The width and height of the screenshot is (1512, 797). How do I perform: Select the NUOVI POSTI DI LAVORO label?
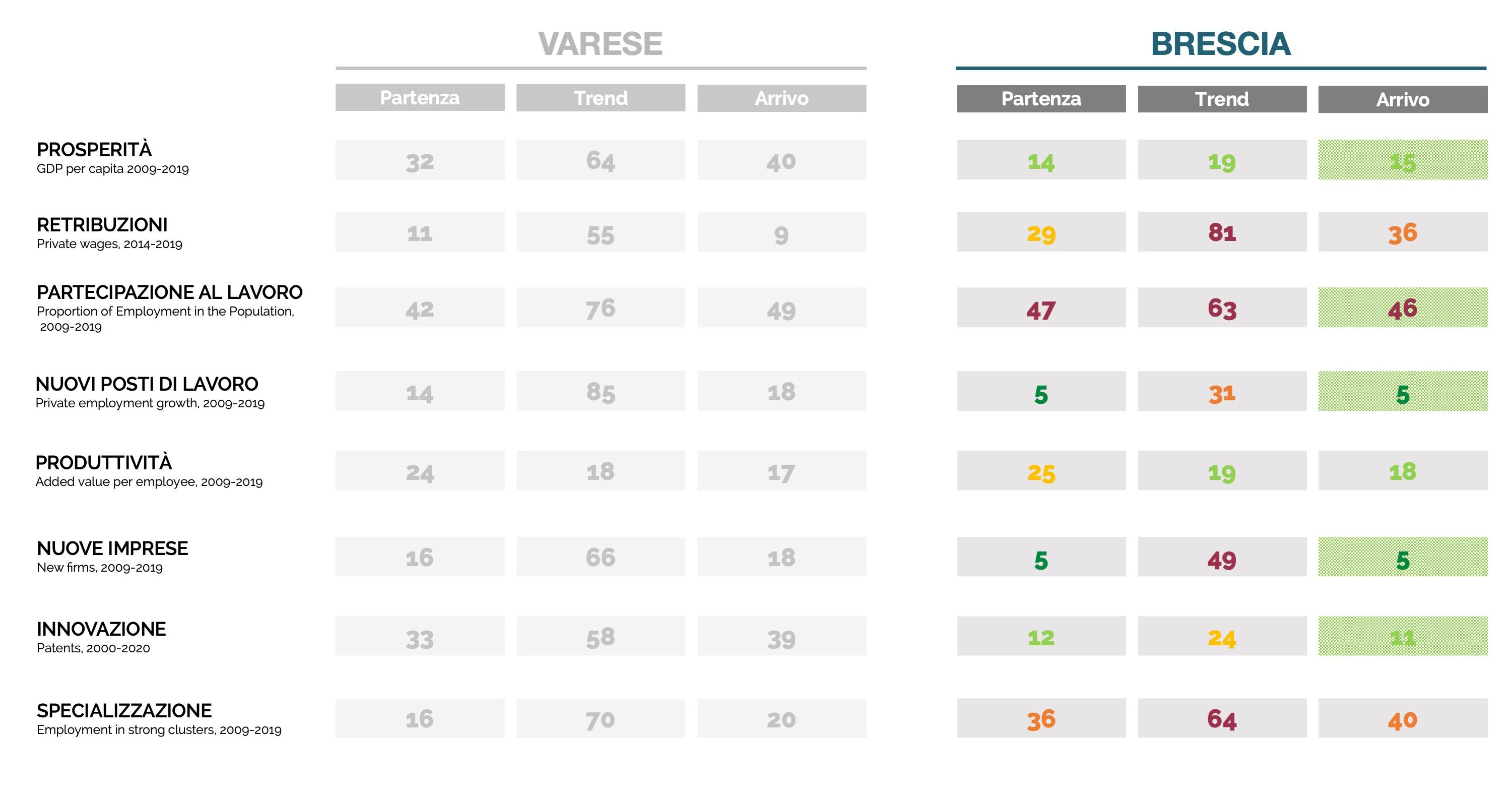coord(147,384)
